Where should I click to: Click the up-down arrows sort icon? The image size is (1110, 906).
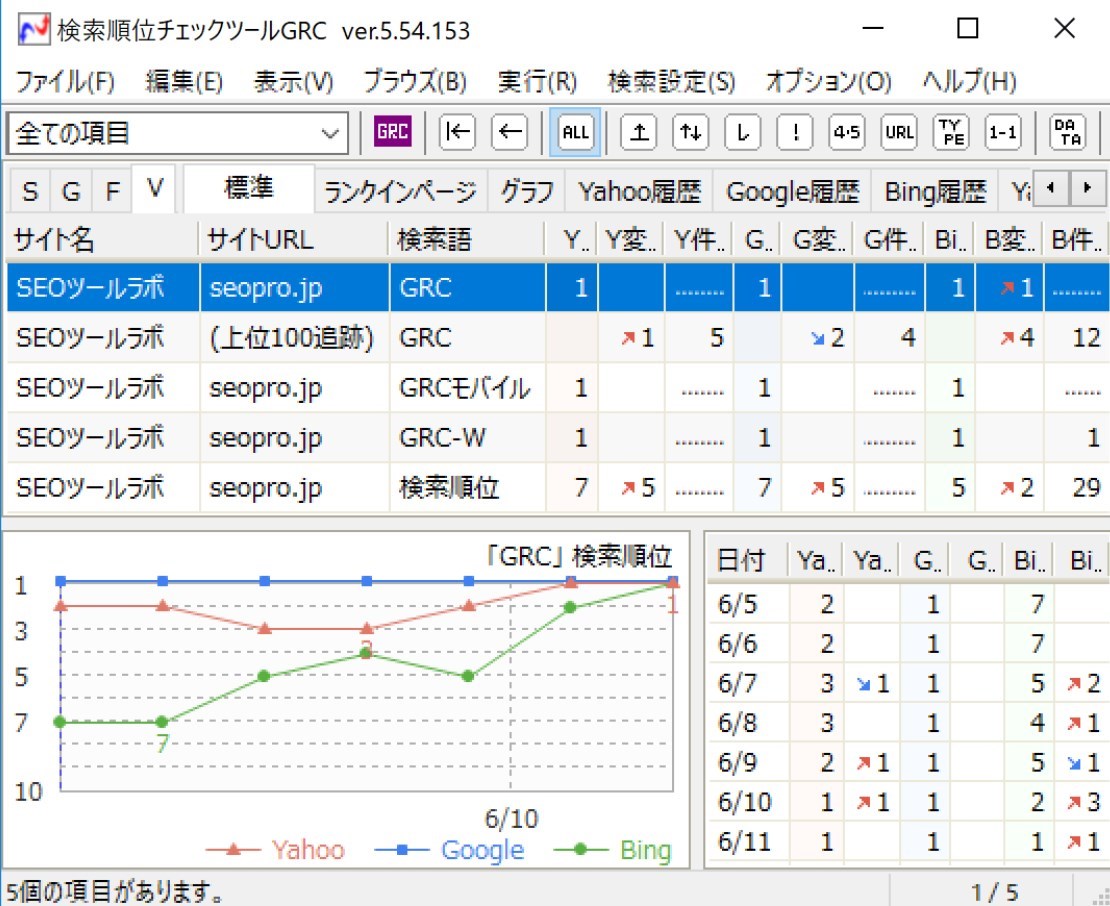[689, 133]
